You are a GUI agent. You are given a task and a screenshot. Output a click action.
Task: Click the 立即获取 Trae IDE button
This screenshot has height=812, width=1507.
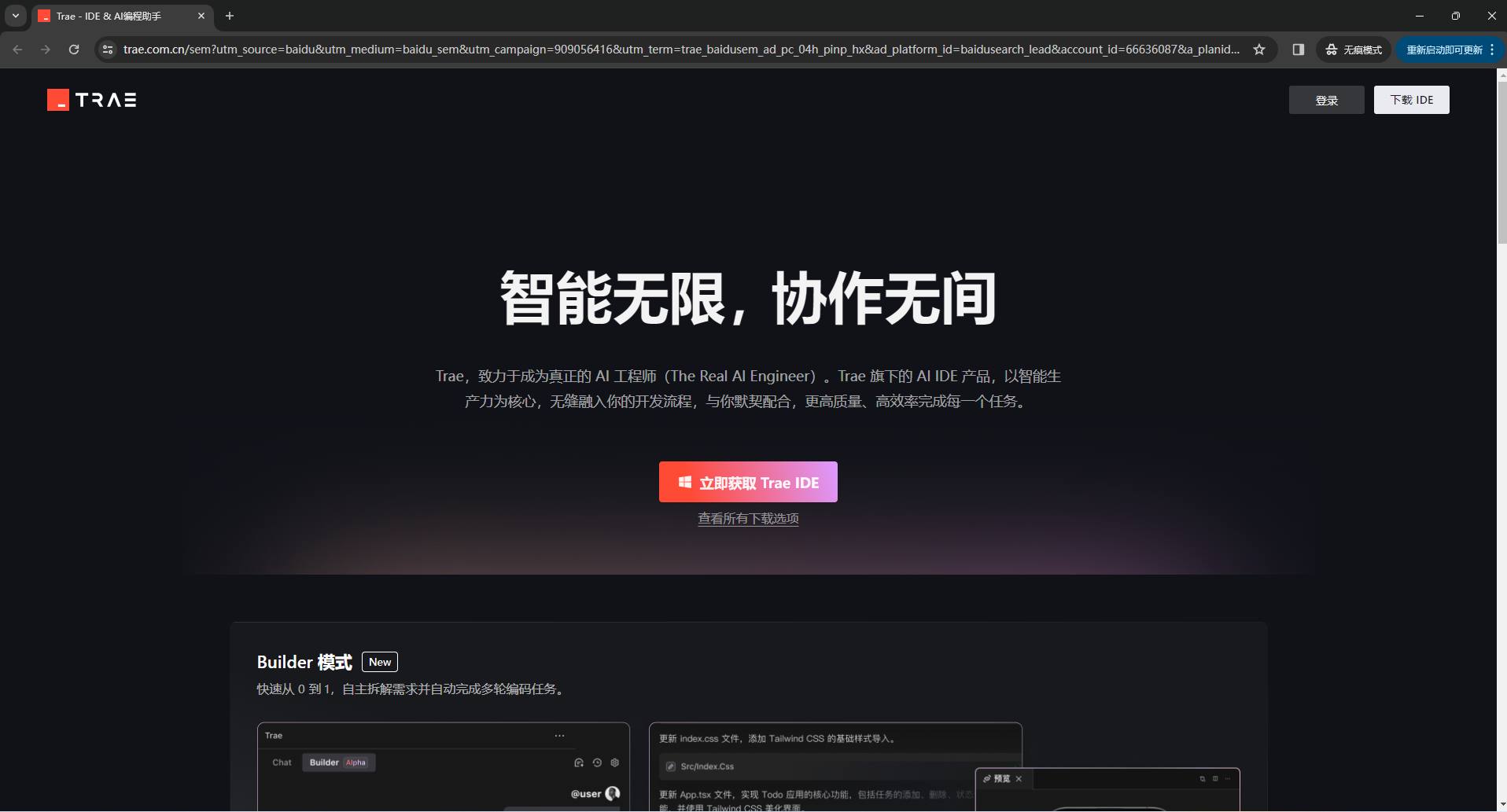[747, 482]
